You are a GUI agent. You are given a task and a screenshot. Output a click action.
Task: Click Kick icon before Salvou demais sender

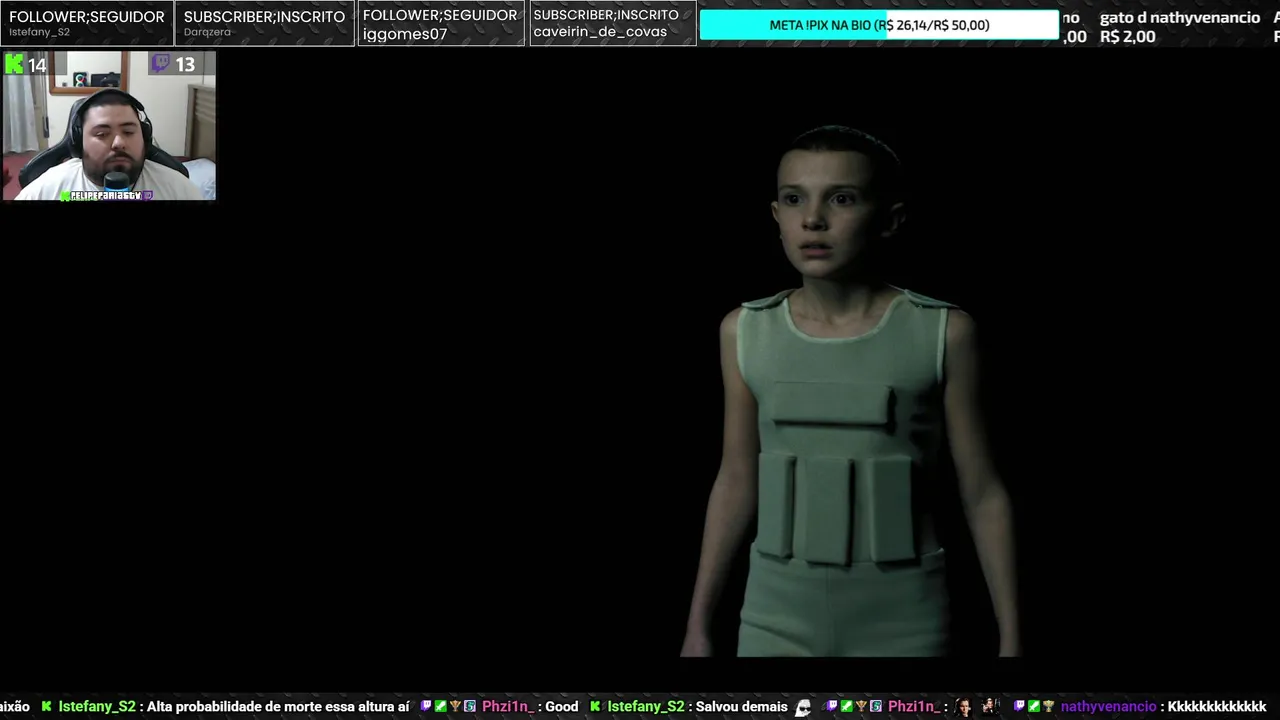[x=596, y=706]
